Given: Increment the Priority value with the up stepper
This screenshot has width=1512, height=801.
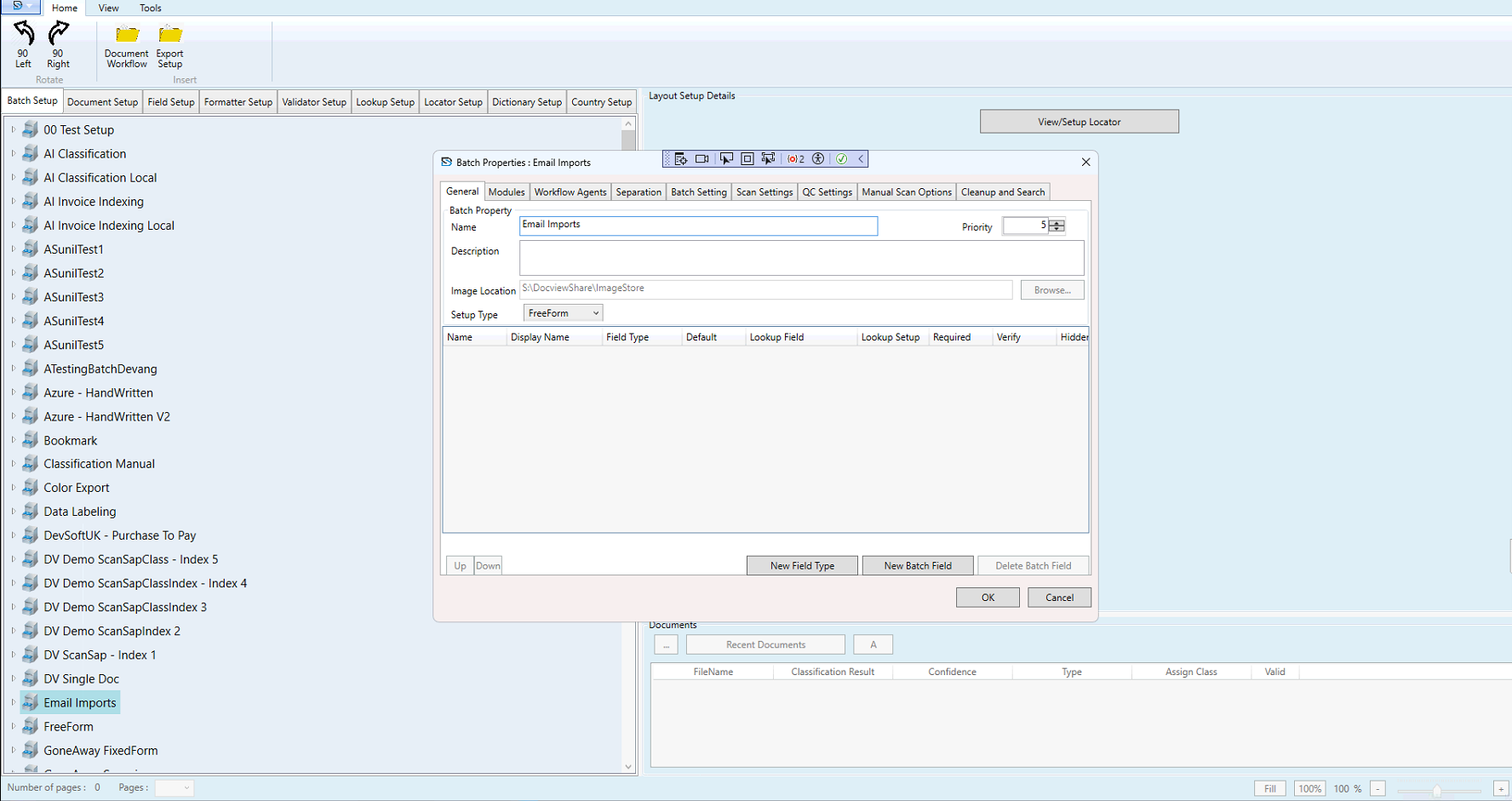Looking at the screenshot, I should [x=1056, y=221].
